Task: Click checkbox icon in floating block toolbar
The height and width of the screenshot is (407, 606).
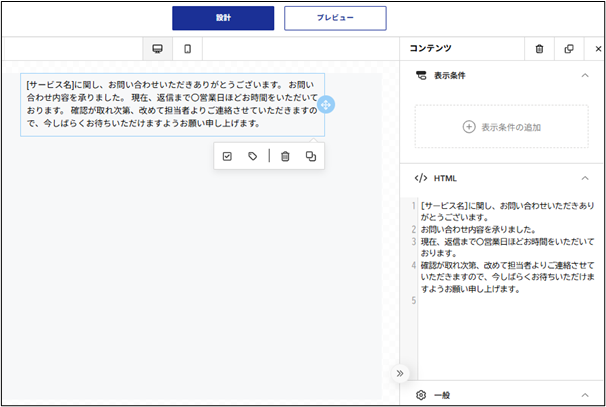Action: pyautogui.click(x=227, y=156)
